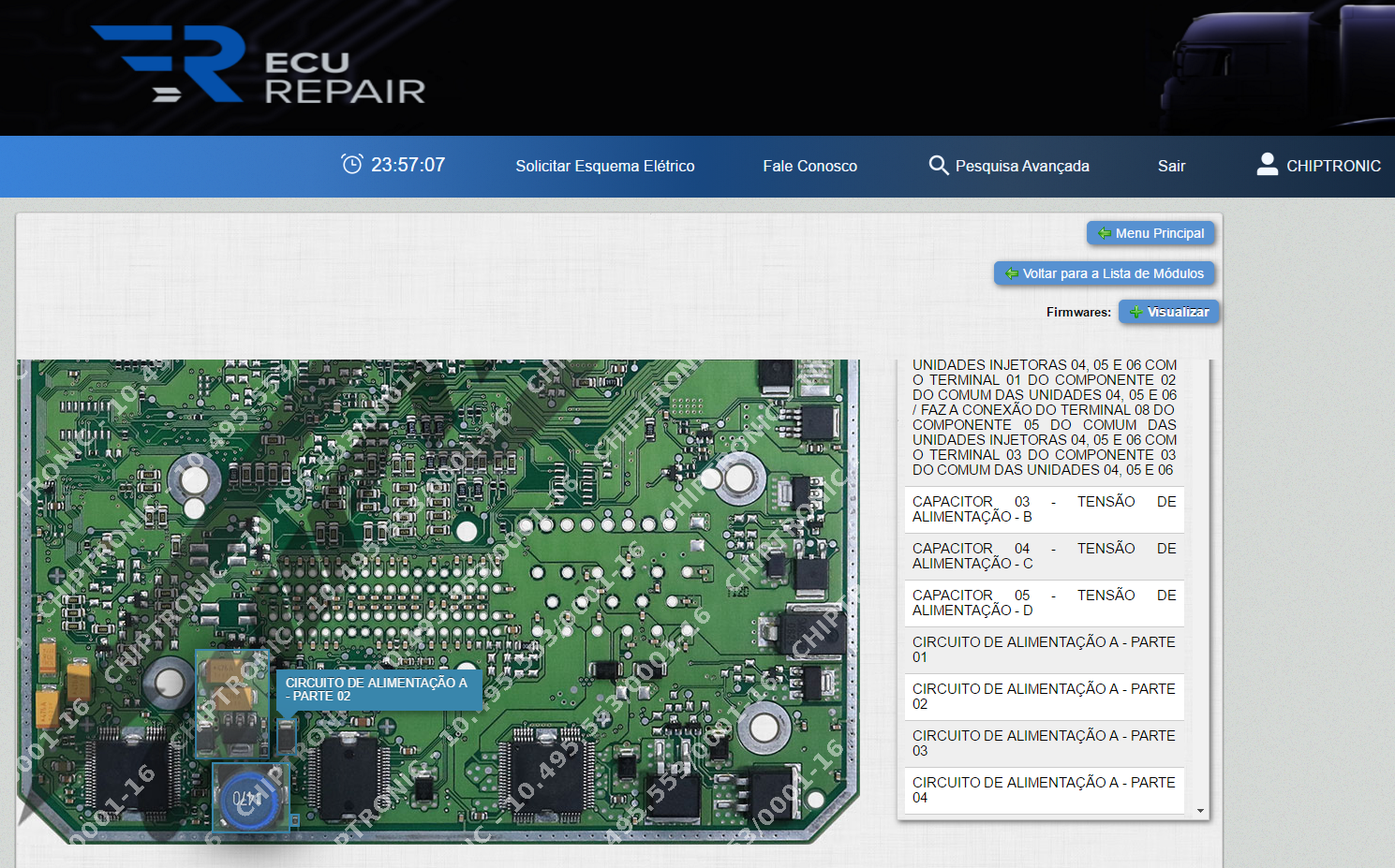Select Circuito de Alimentação A - Parte 01
This screenshot has height=868, width=1395.
tap(1045, 650)
